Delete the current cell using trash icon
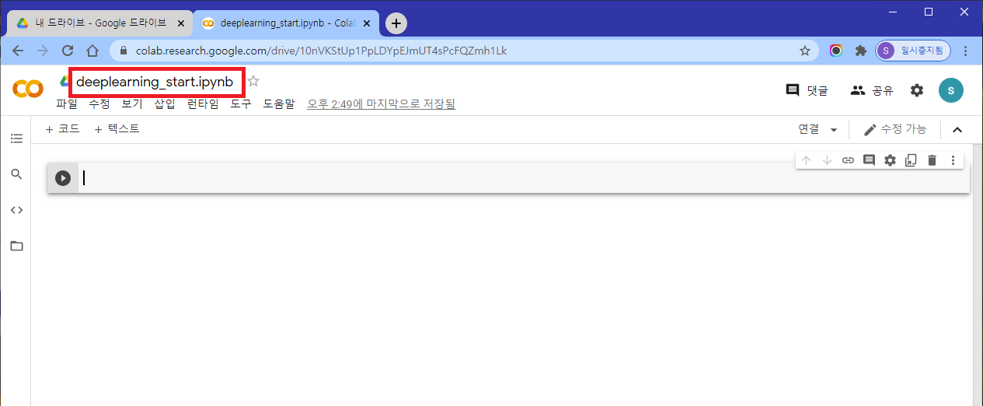The width and height of the screenshot is (983, 406). tap(932, 160)
